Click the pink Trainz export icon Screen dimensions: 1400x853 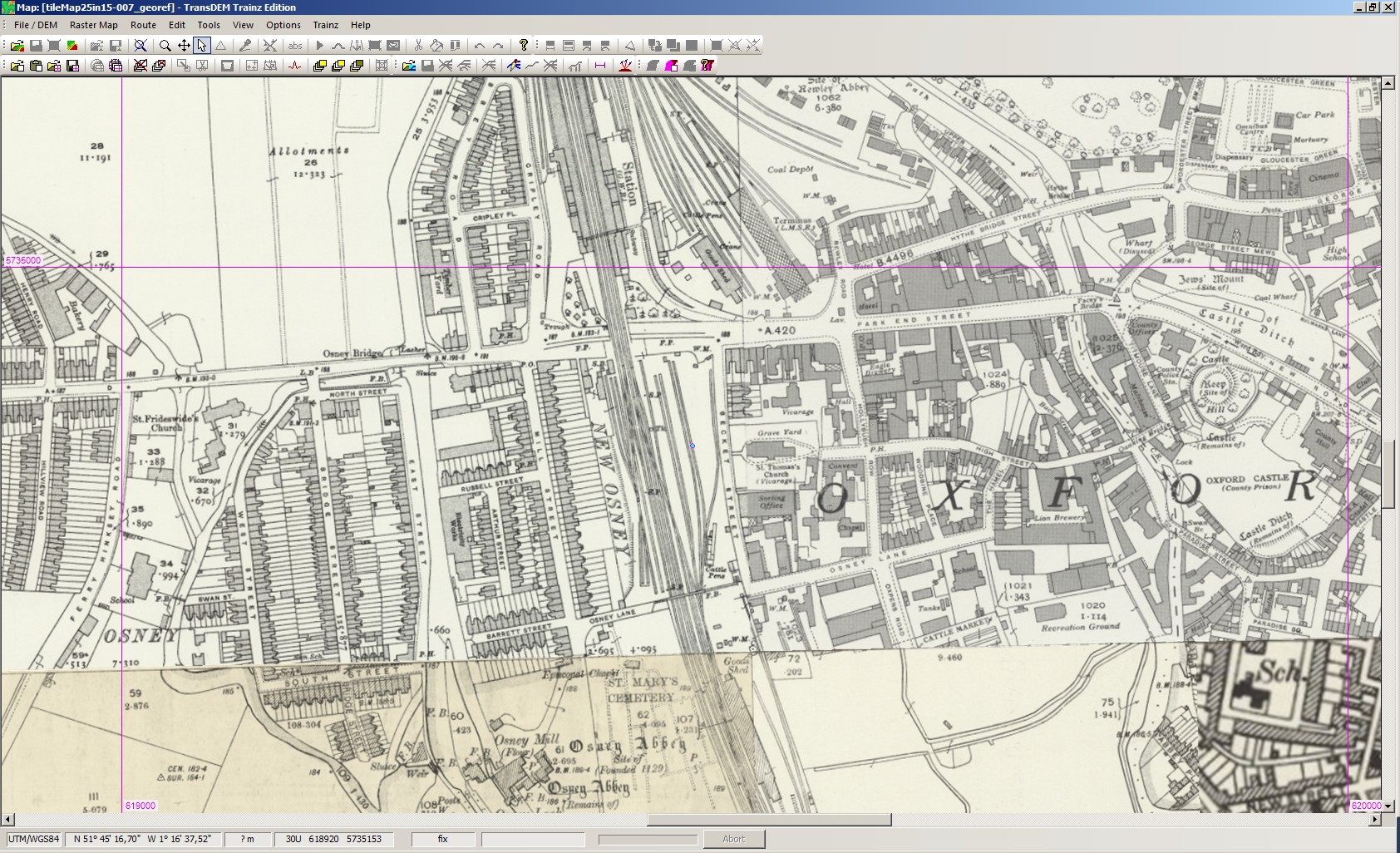click(x=671, y=66)
